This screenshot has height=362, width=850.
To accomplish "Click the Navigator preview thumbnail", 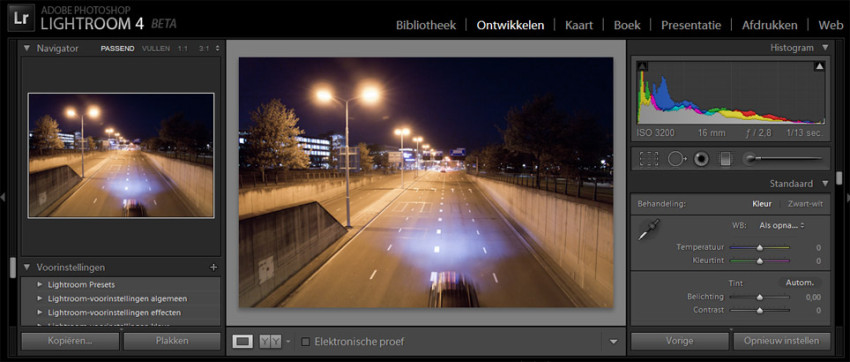I will (121, 155).
